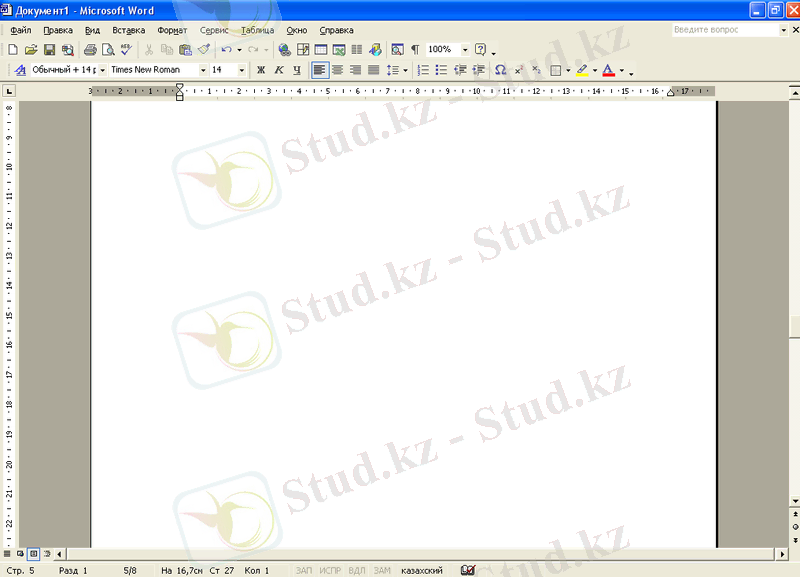Toggle numbered list formatting
Screen dimensions: 800x577
pyautogui.click(x=423, y=70)
